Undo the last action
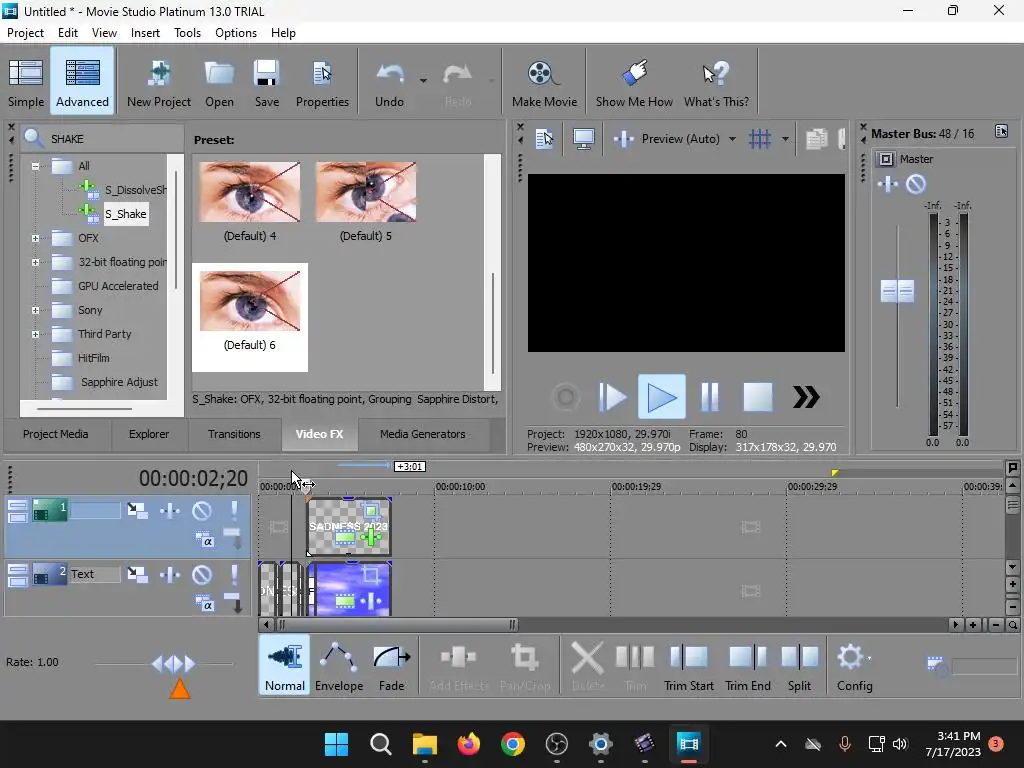This screenshot has height=768, width=1024. [x=389, y=82]
